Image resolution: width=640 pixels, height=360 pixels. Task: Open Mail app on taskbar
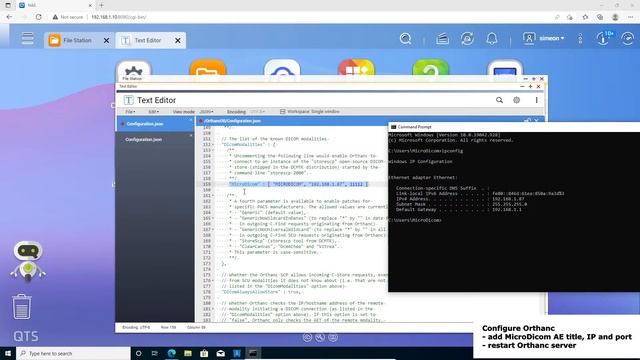coord(220,353)
